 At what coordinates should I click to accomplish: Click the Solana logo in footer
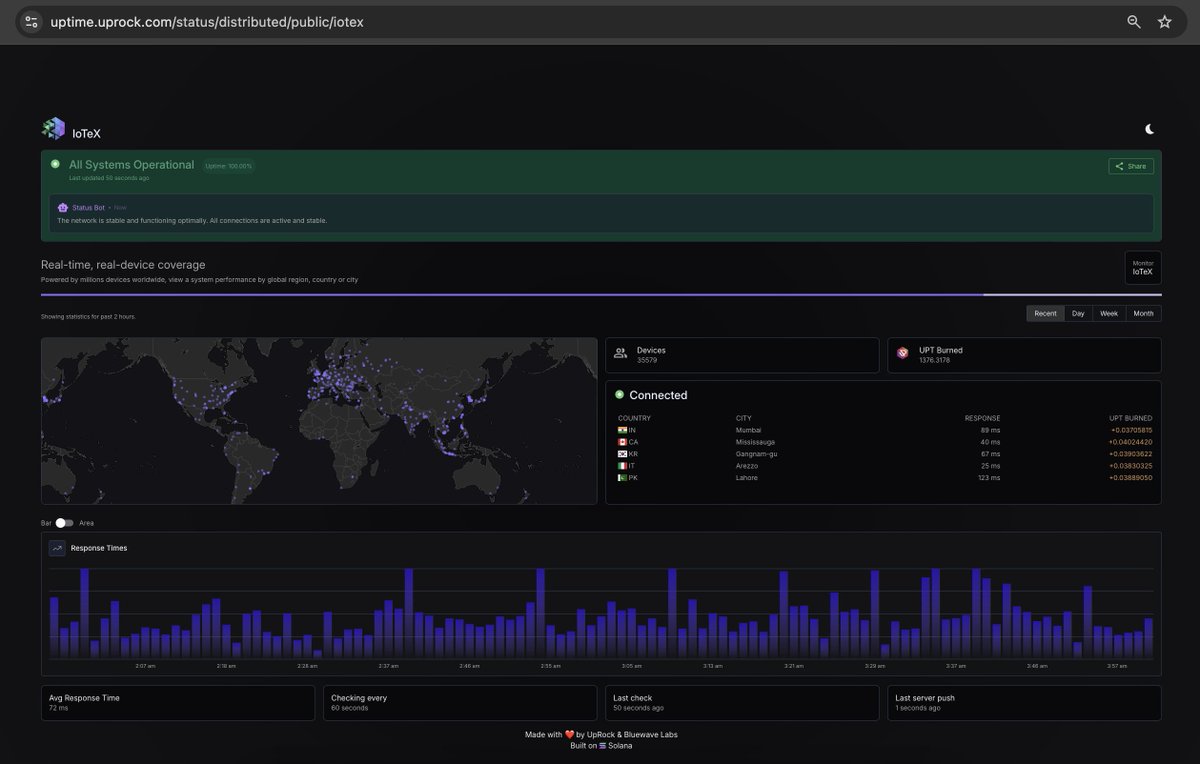603,746
